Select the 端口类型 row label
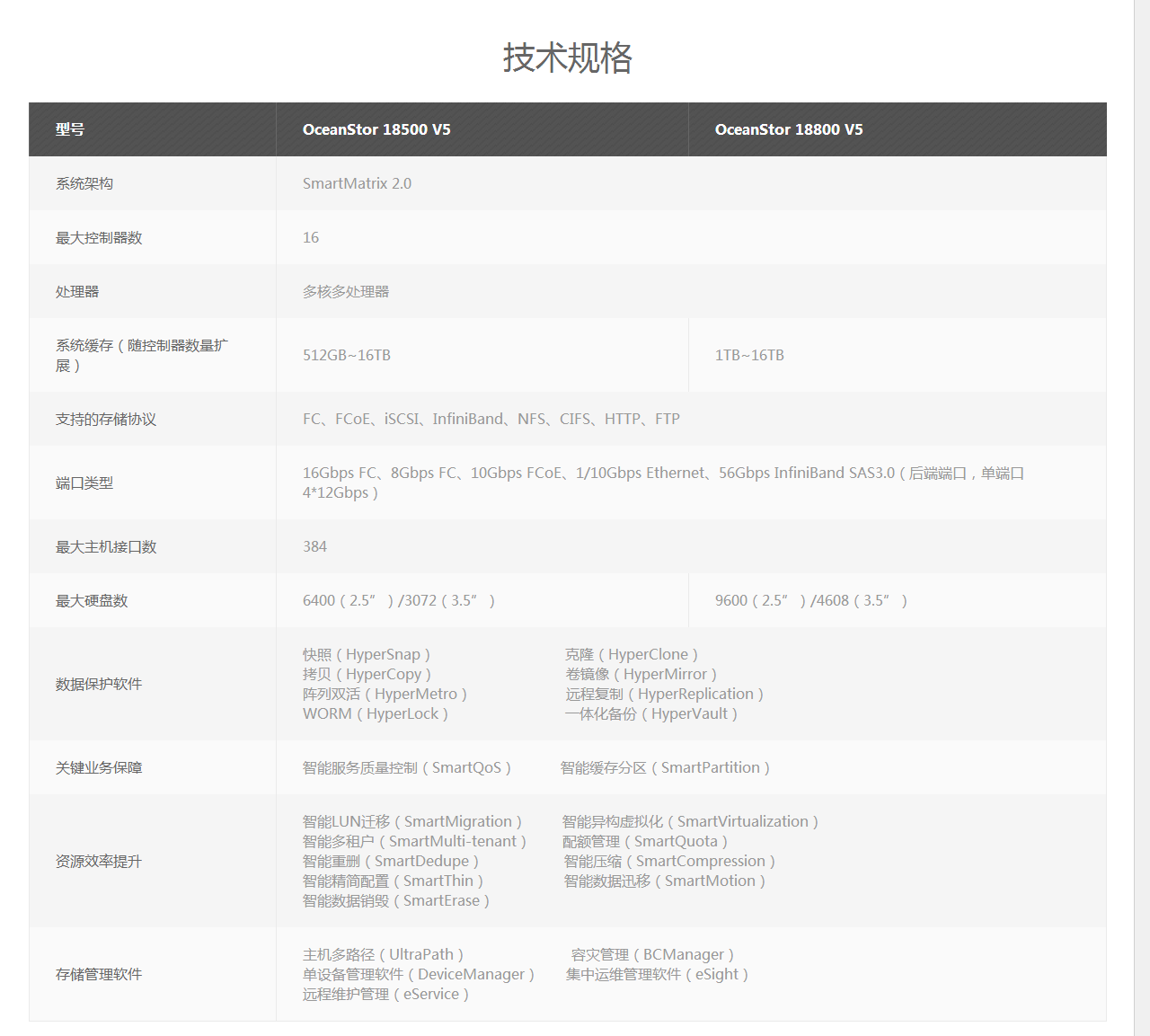The height and width of the screenshot is (1036, 1150). [84, 483]
